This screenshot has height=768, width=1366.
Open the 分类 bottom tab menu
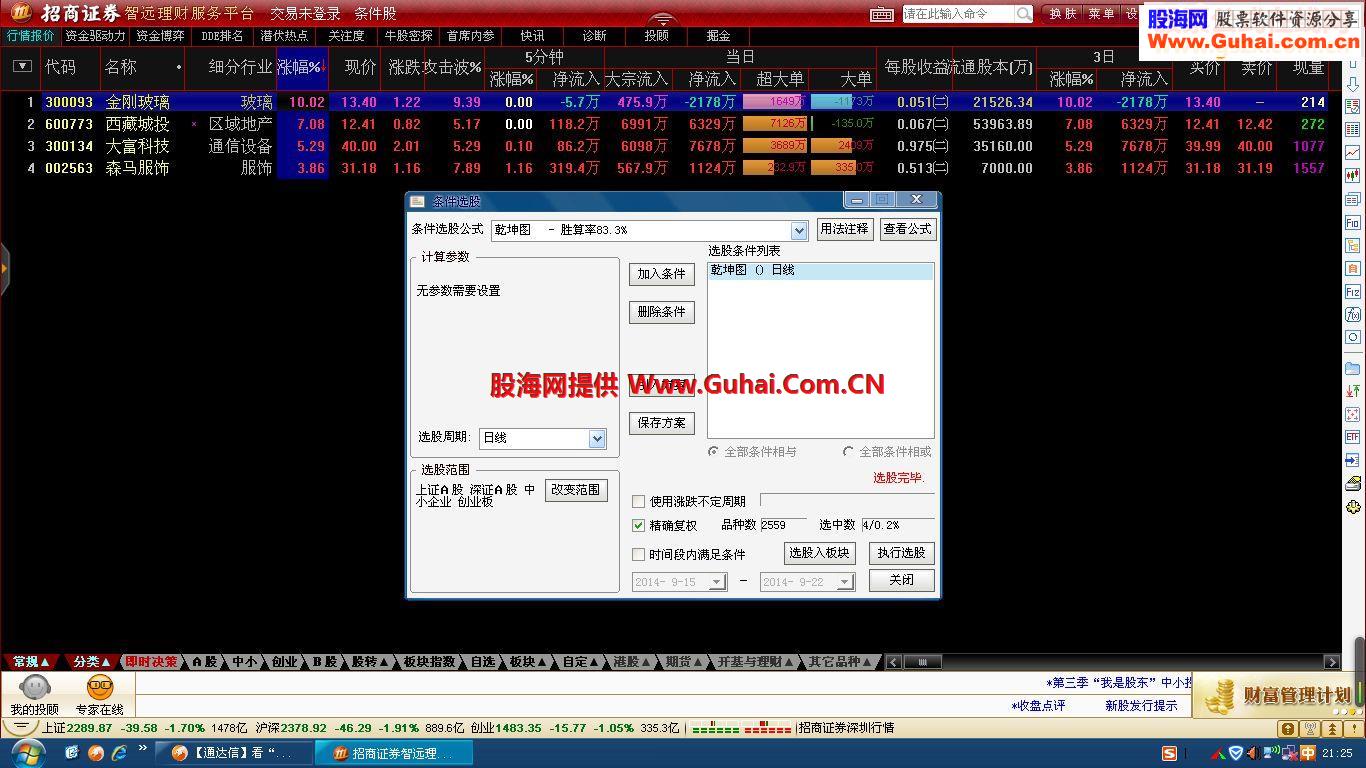click(90, 662)
